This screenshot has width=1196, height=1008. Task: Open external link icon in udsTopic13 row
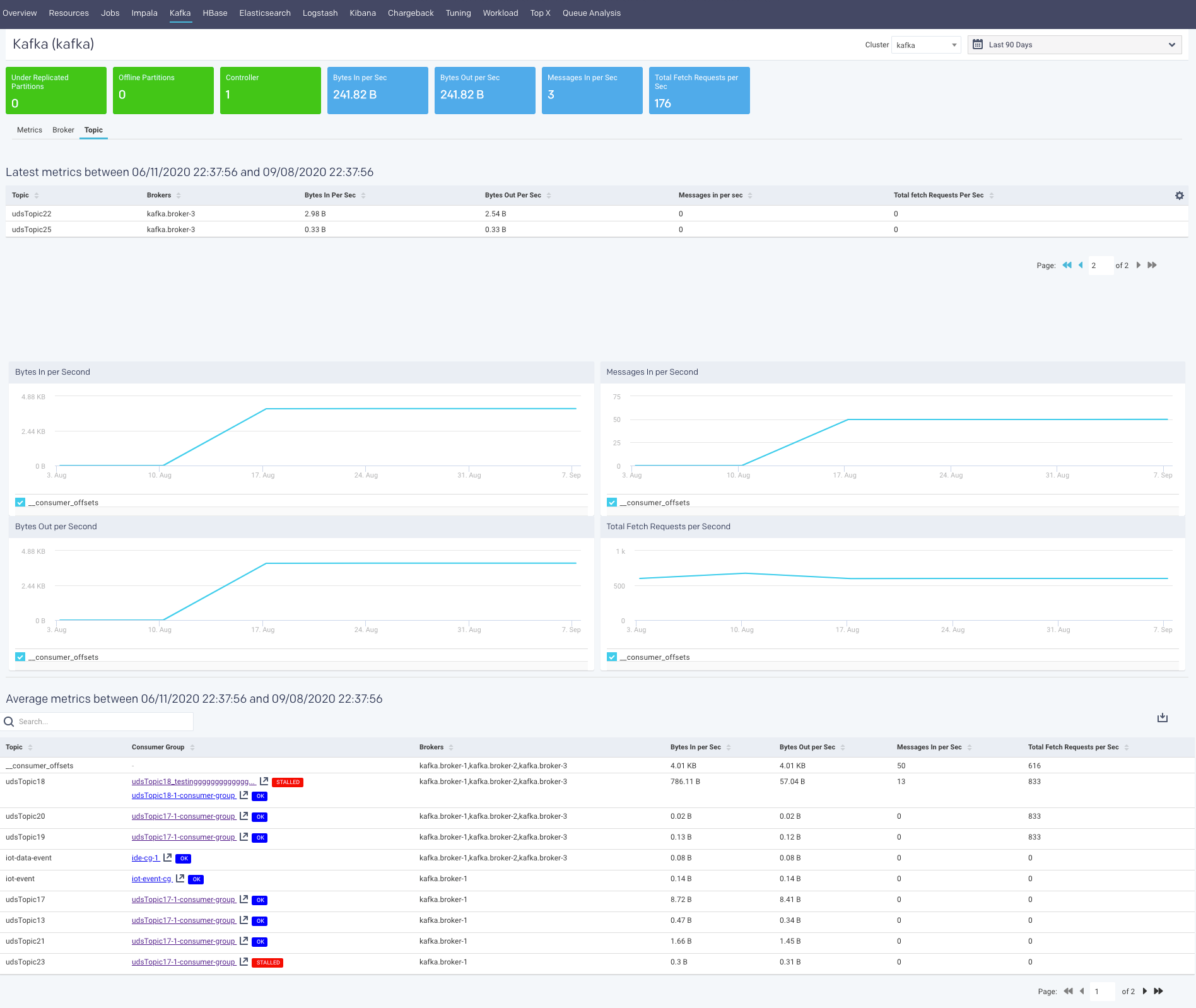point(244,920)
